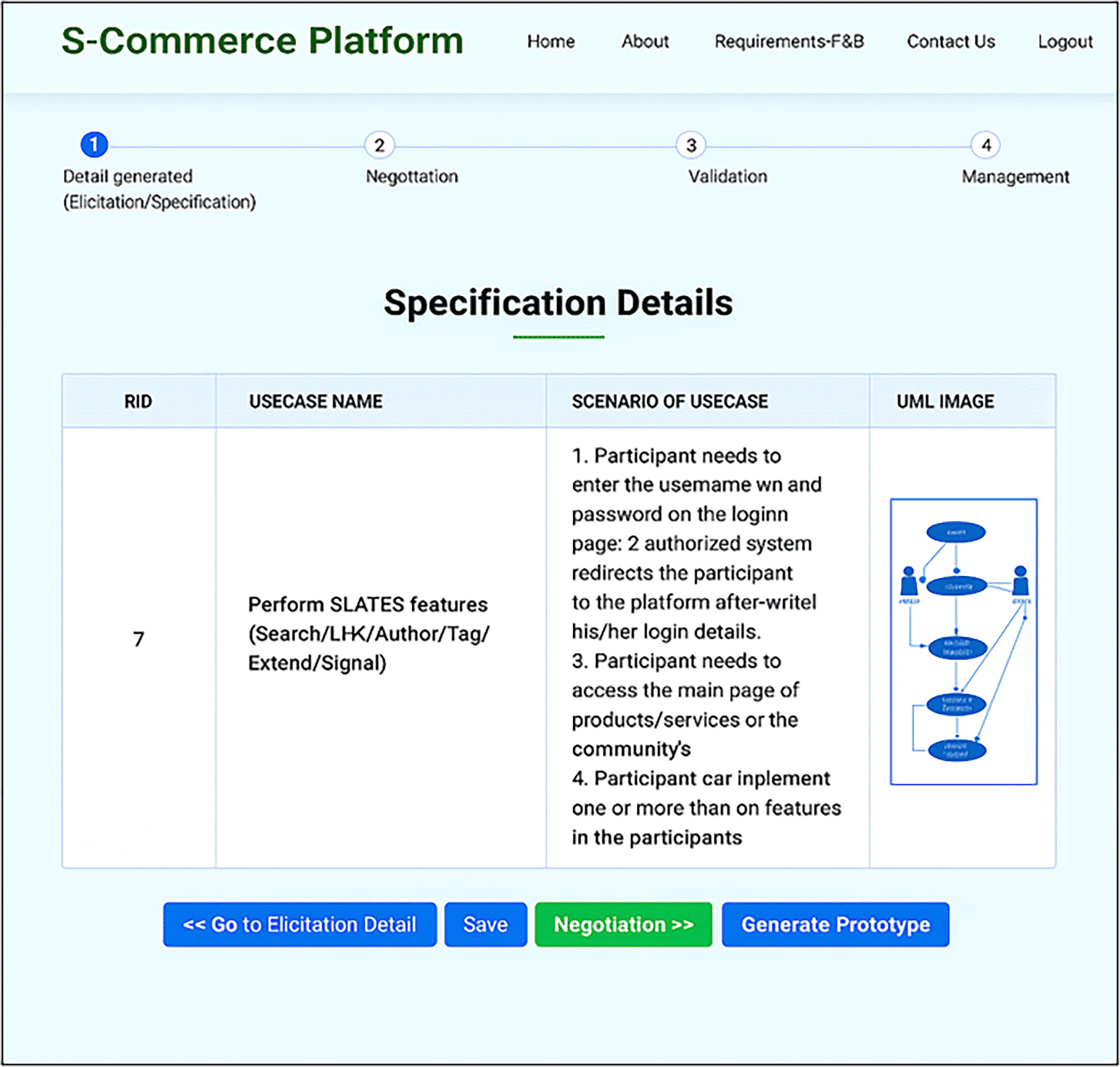Click the Detail generated step label

pos(127,177)
